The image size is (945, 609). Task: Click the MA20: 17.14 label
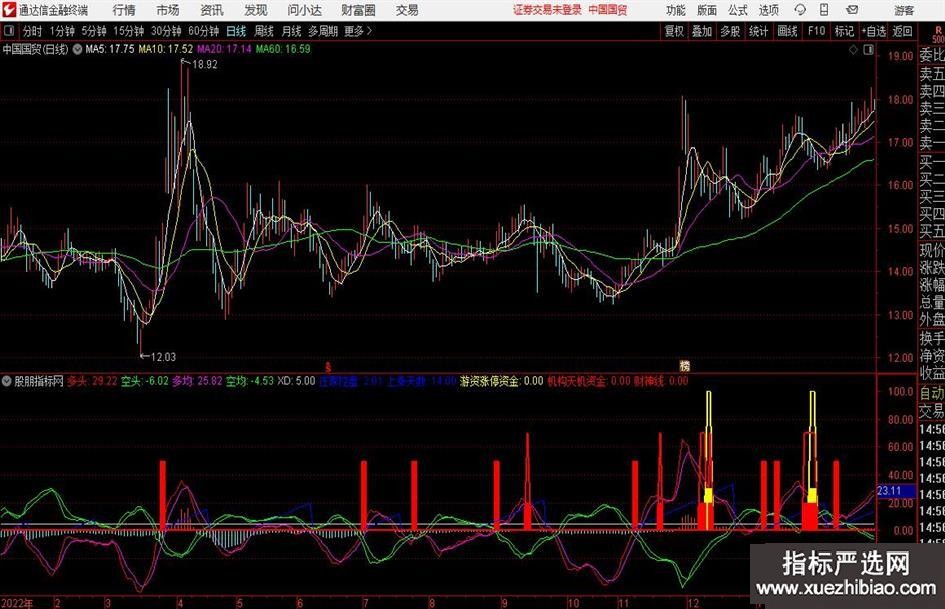[x=224, y=49]
